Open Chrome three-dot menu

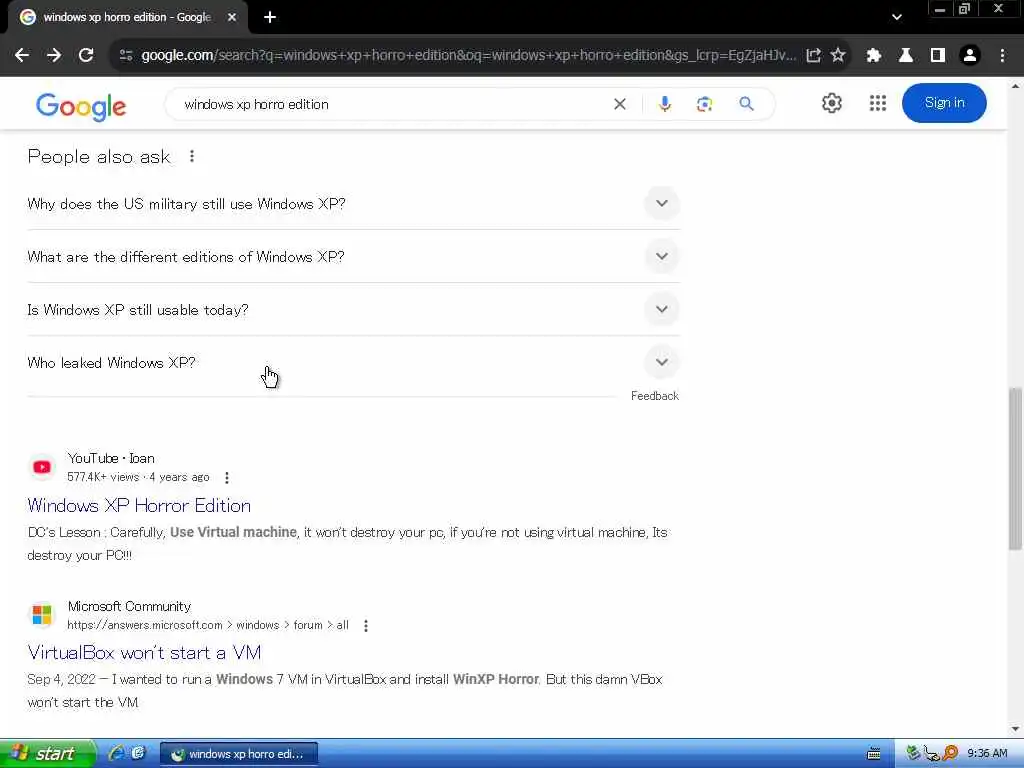click(x=1002, y=56)
